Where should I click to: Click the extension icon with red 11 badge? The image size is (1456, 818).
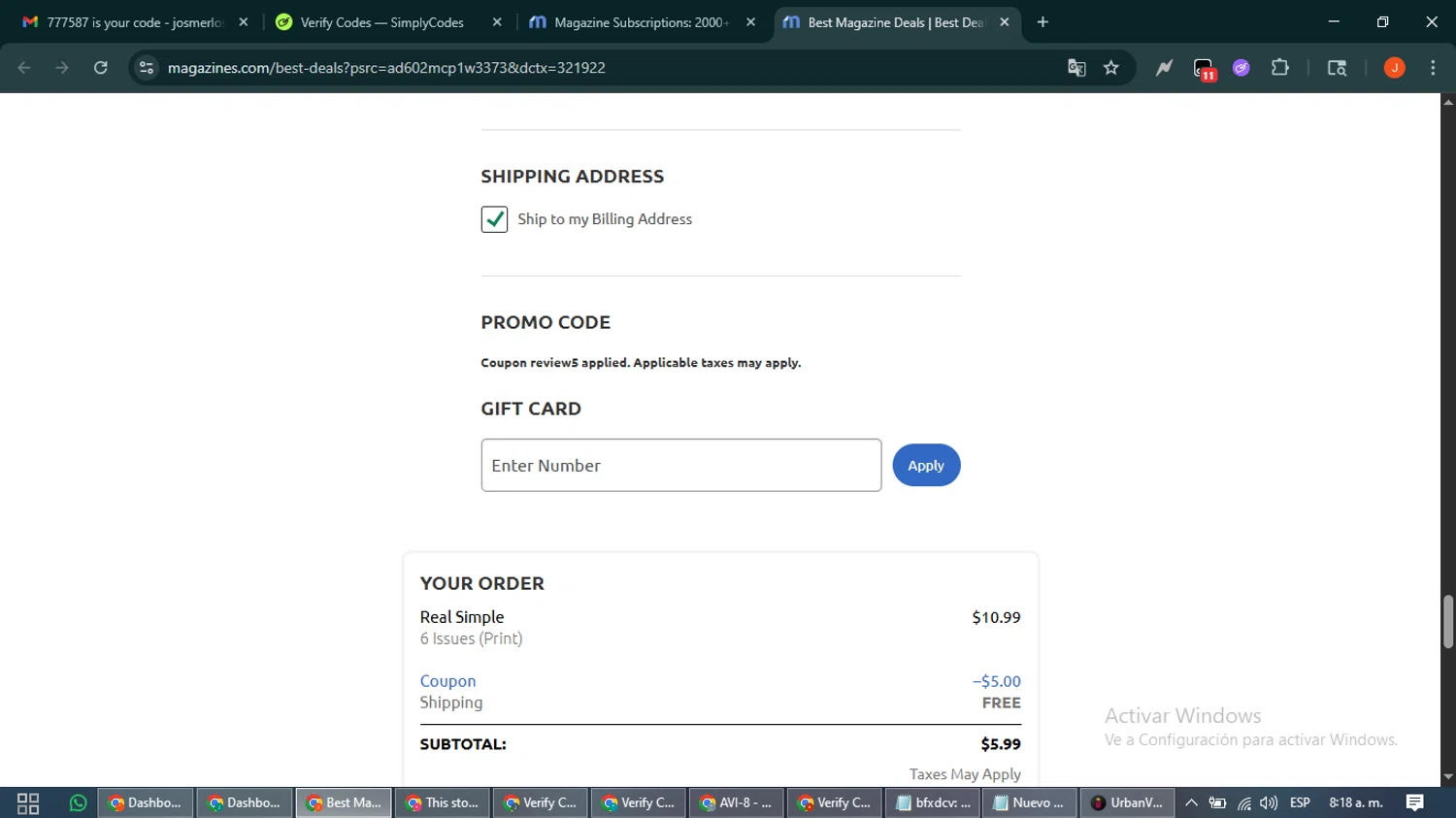click(1204, 69)
